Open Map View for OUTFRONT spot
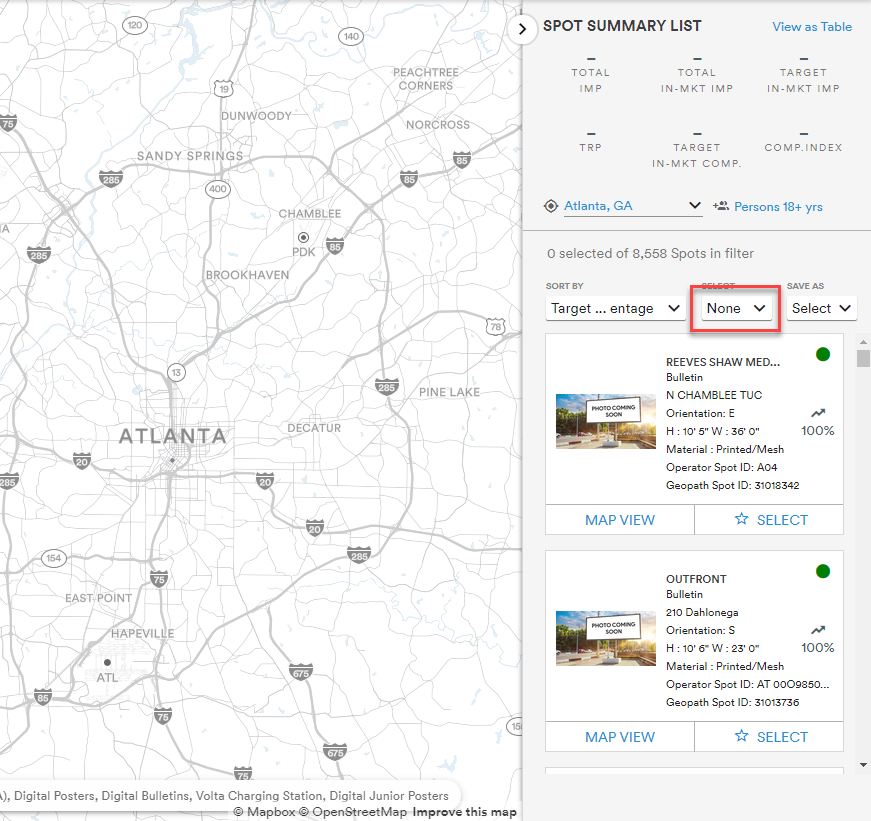 click(620, 737)
